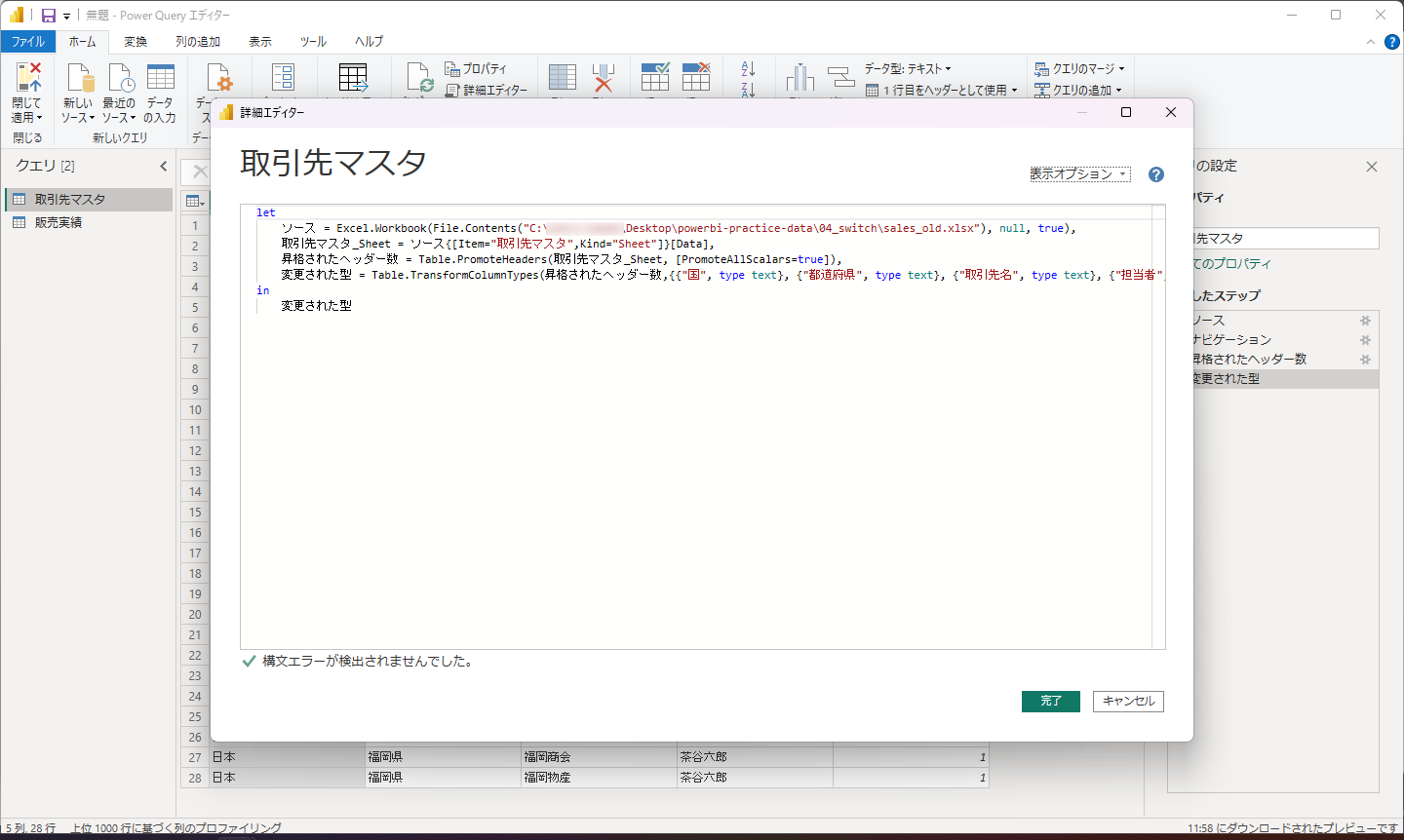Open the クエリの追加 dropdown
This screenshot has width=1404, height=840.
[x=1077, y=90]
